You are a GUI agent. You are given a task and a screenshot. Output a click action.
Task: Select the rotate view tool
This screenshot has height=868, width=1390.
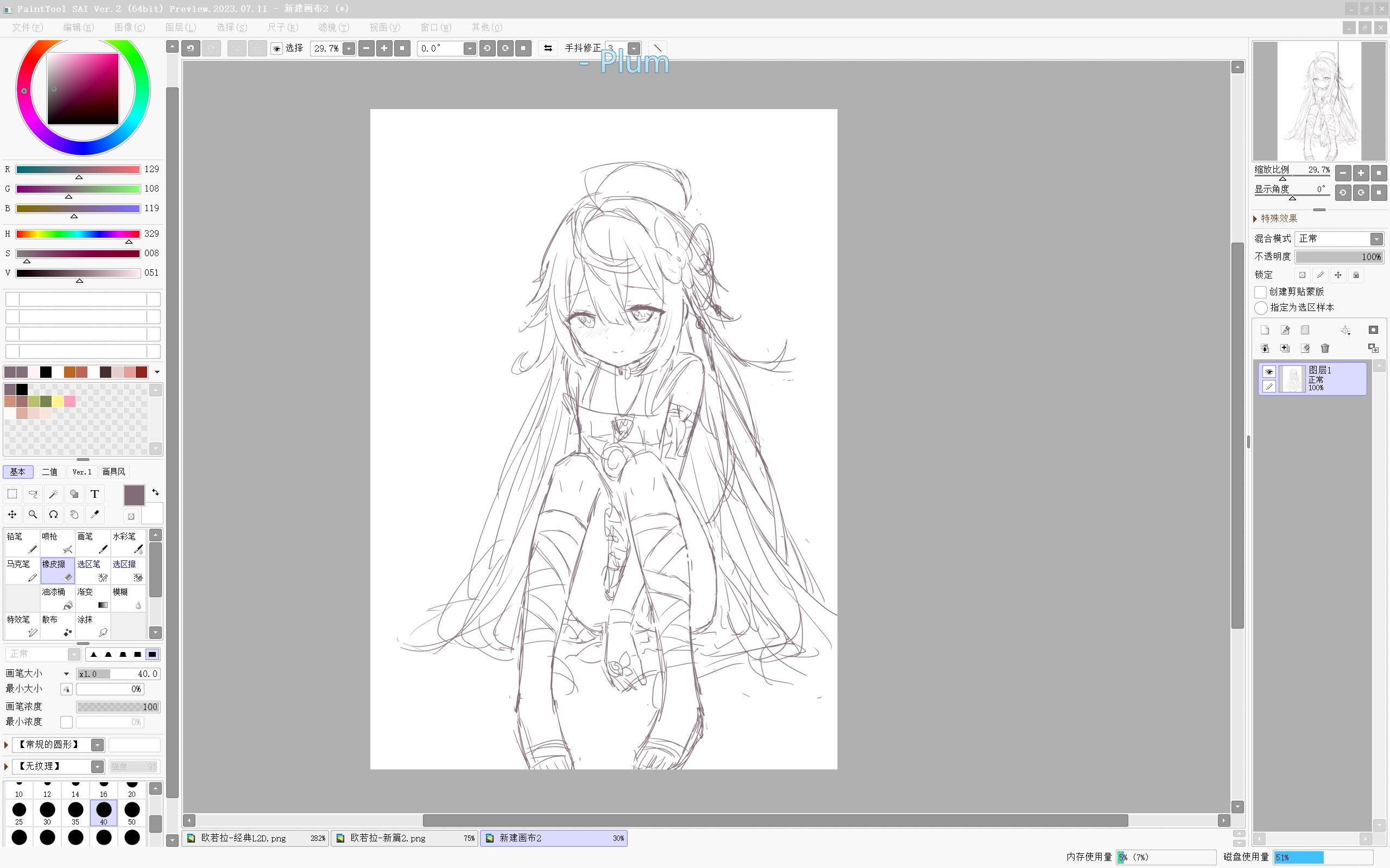pyautogui.click(x=53, y=515)
